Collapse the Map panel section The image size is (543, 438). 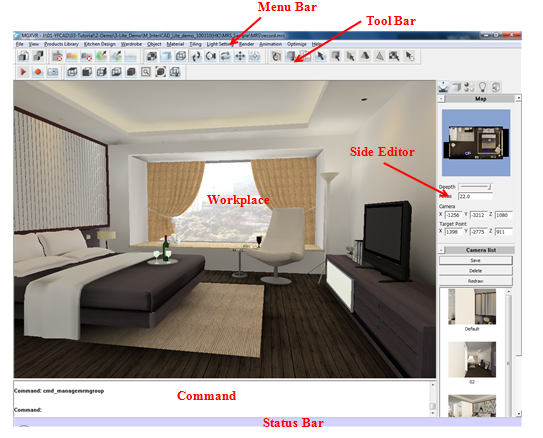(441, 99)
